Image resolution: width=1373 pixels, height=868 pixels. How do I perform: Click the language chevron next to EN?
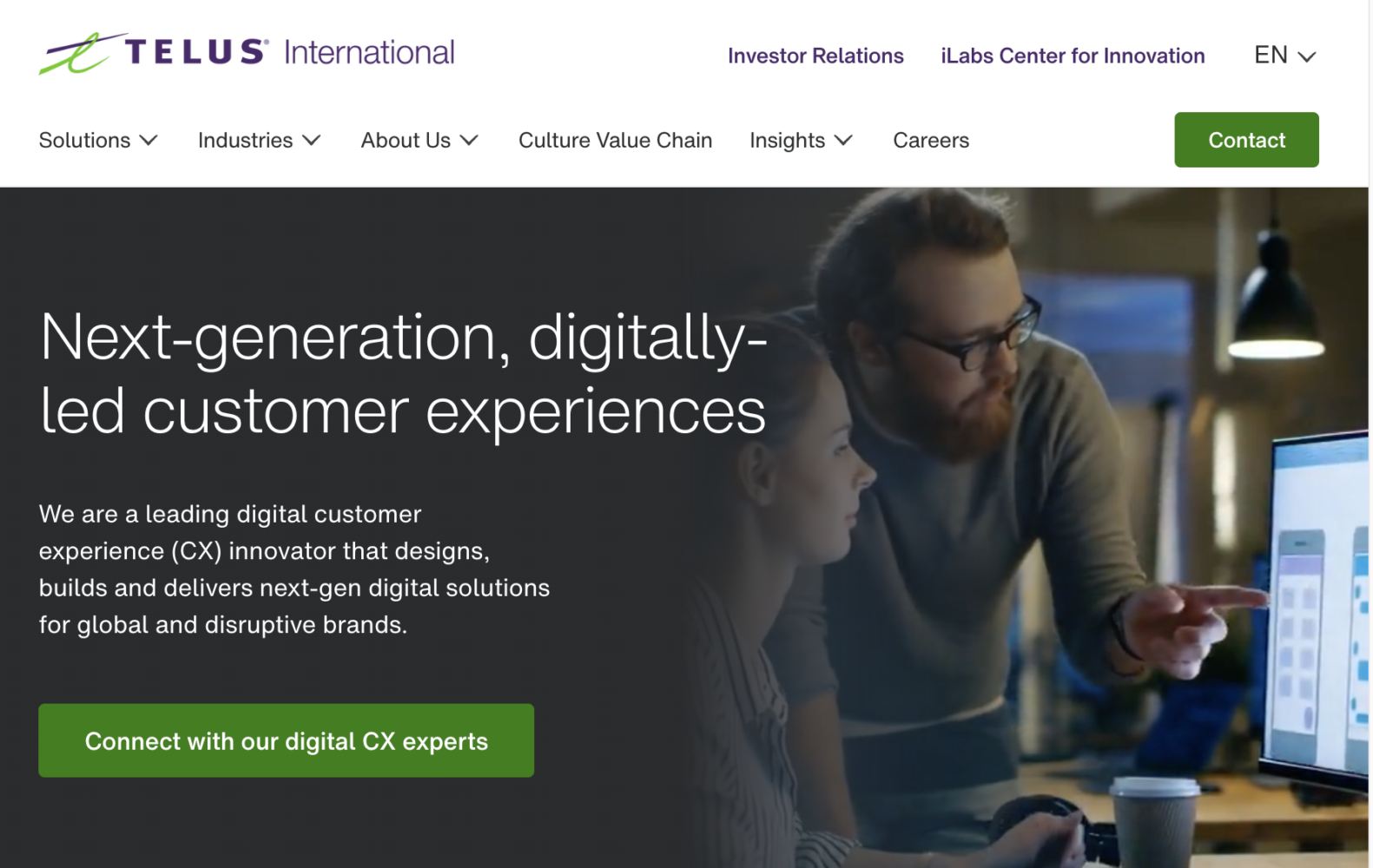click(x=1307, y=57)
